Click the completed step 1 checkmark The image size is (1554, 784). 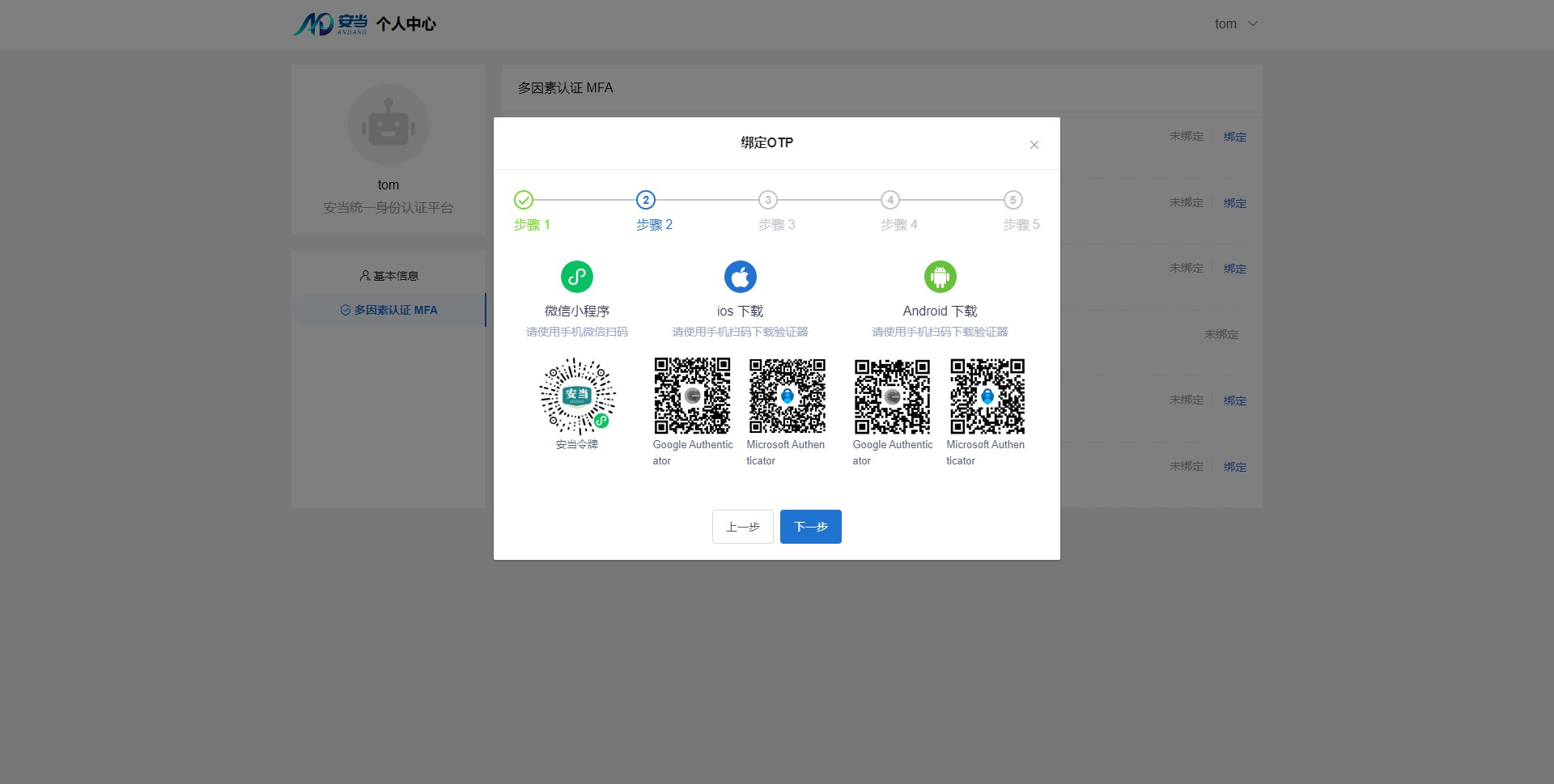pyautogui.click(x=524, y=200)
